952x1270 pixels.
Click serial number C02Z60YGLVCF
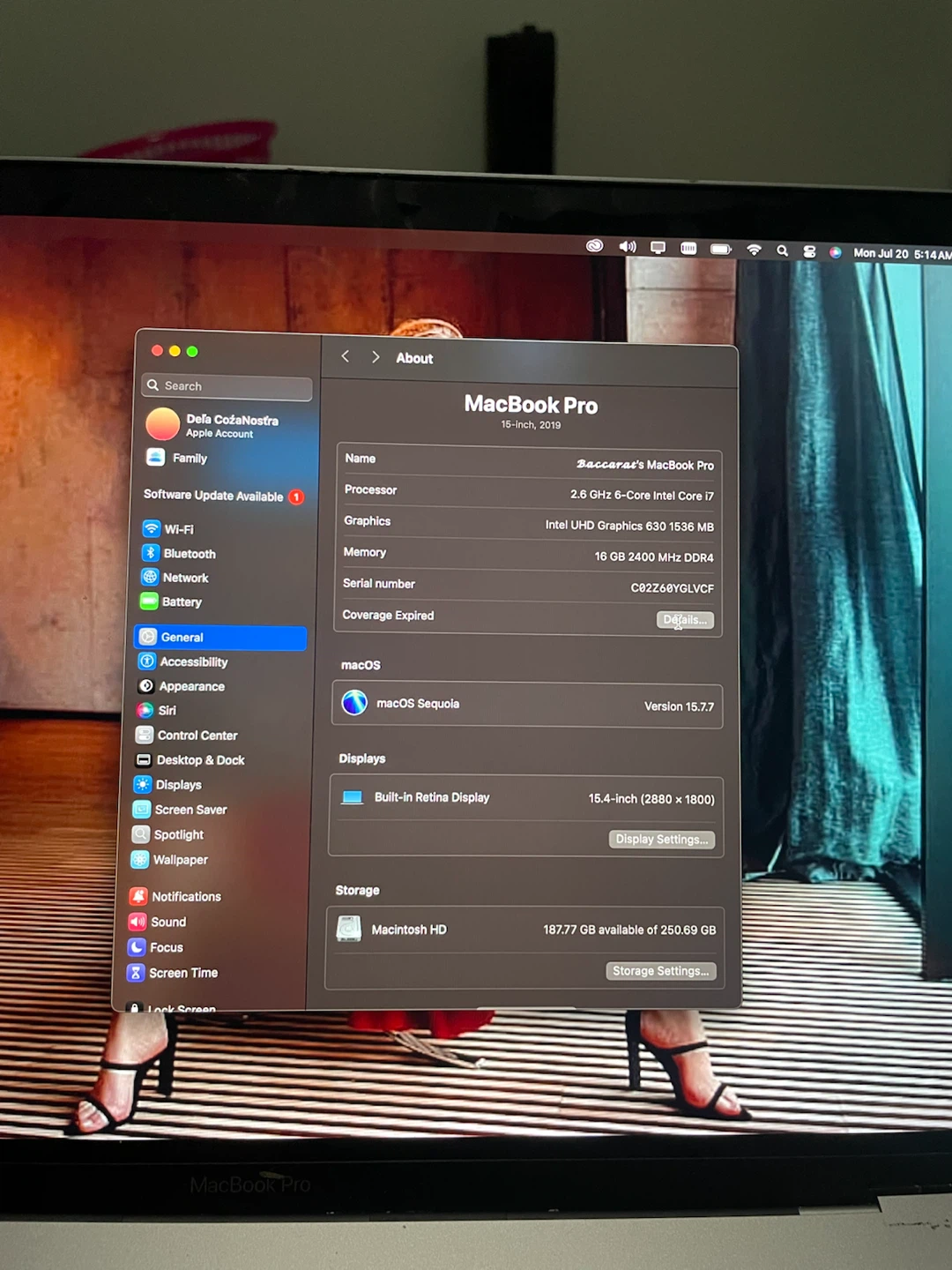[x=672, y=588]
